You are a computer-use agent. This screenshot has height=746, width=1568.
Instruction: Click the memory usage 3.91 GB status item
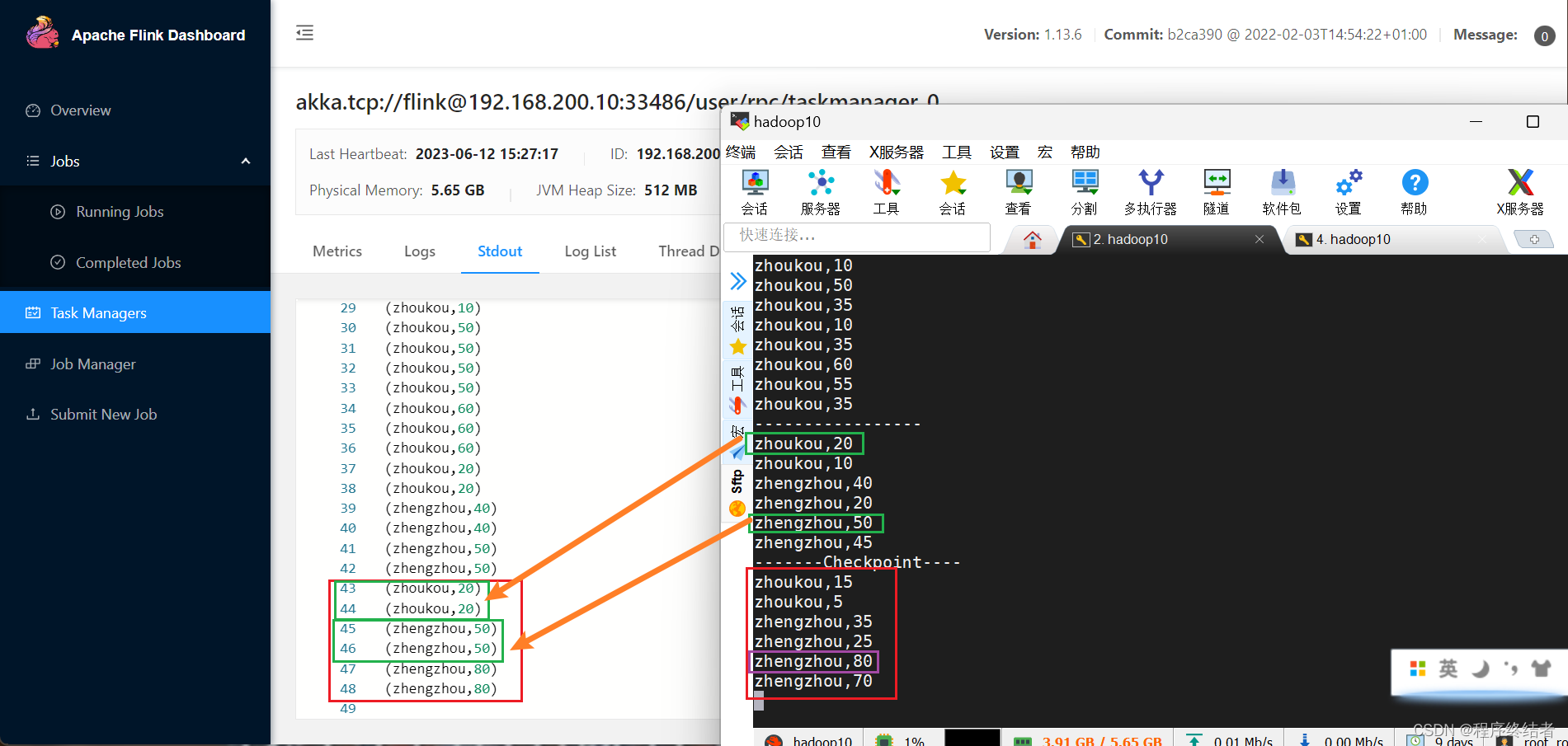1088,740
